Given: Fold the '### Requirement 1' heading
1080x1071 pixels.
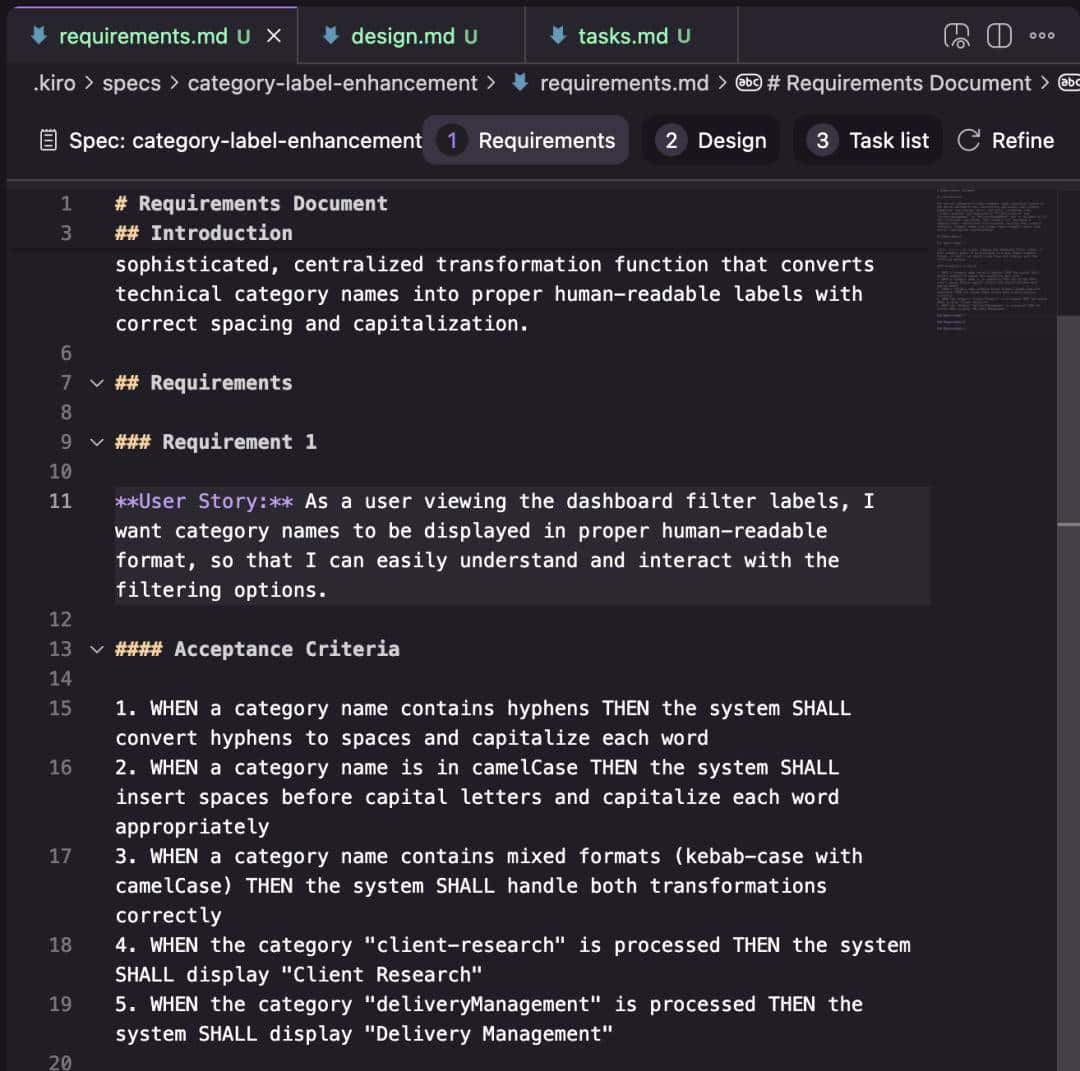Looking at the screenshot, I should point(97,442).
